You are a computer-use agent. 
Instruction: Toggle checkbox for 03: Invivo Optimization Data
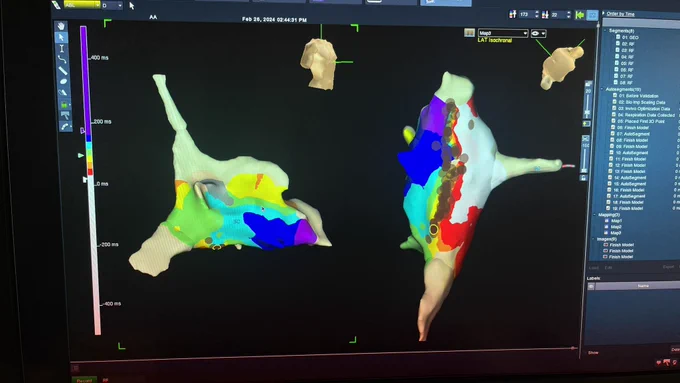(x=614, y=108)
